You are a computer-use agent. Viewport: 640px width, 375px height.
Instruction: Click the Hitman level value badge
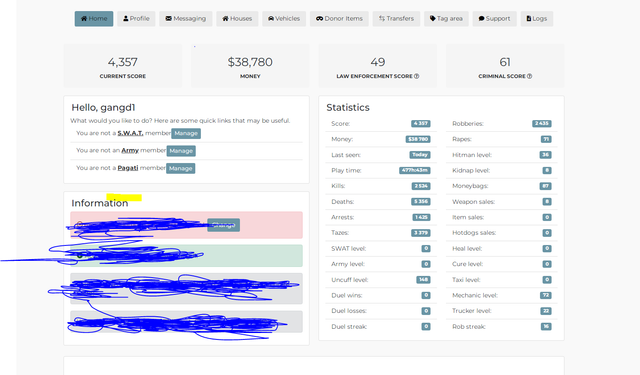pyautogui.click(x=545, y=155)
